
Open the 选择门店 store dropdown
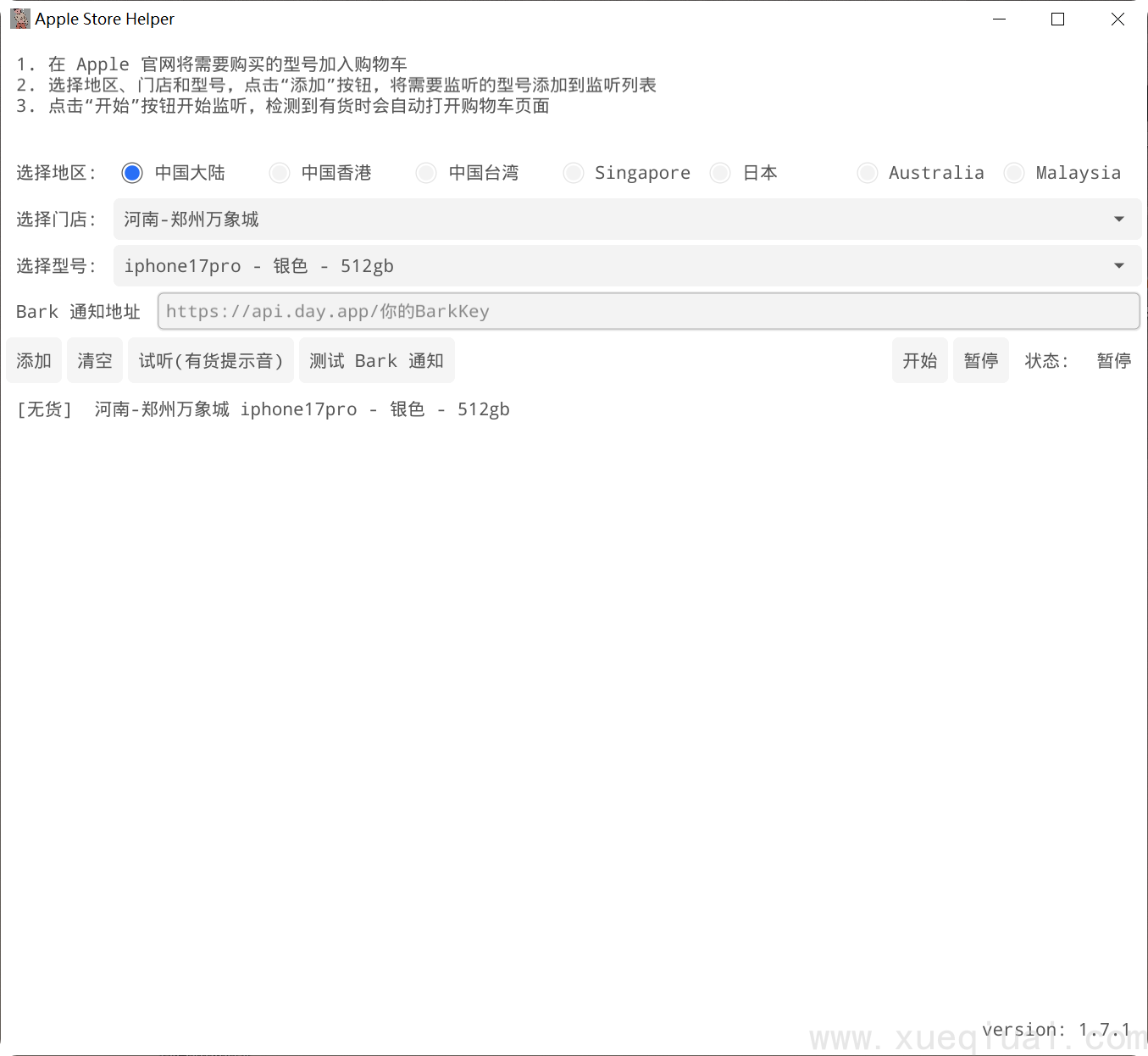pyautogui.click(x=627, y=220)
